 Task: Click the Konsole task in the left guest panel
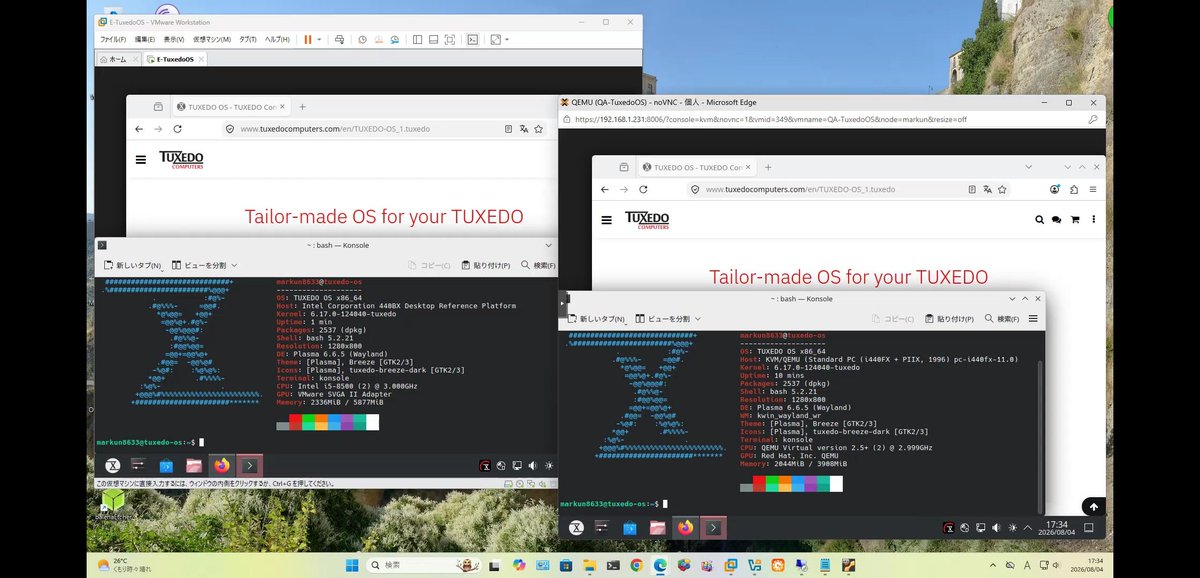(249, 465)
